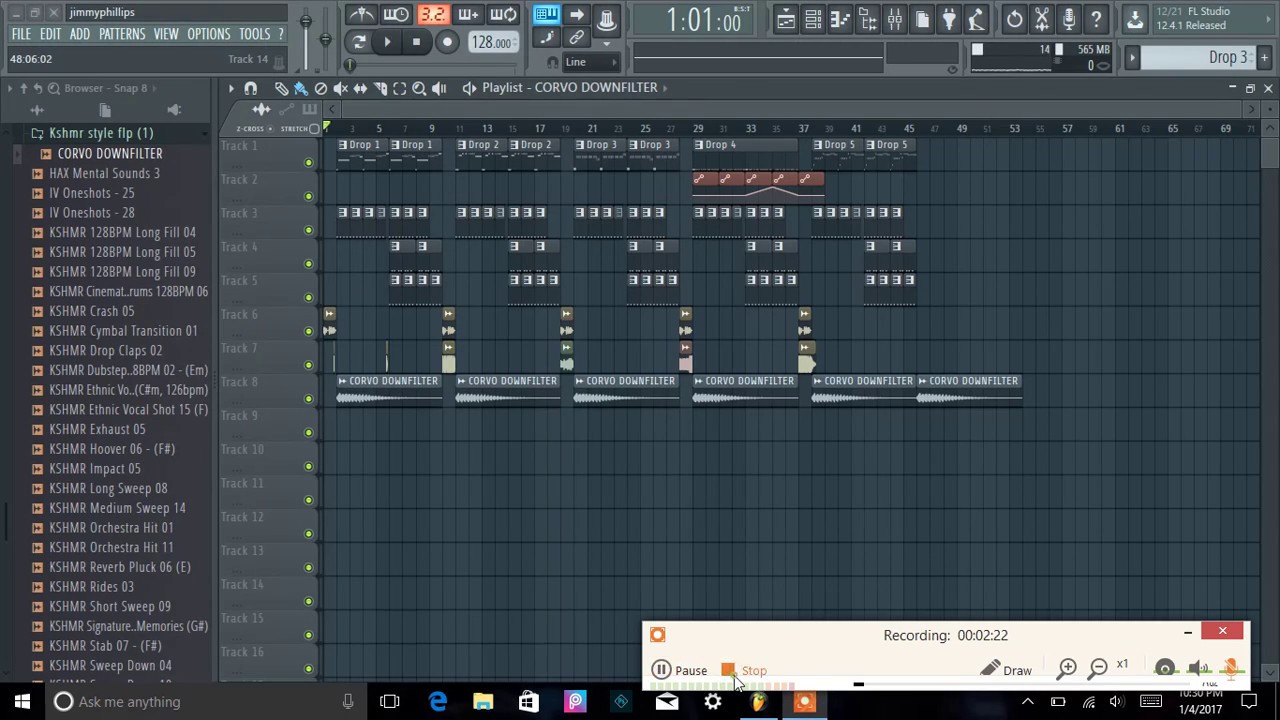Click zoom out magnifier in recorder
1280x720 pixels.
click(1098, 668)
